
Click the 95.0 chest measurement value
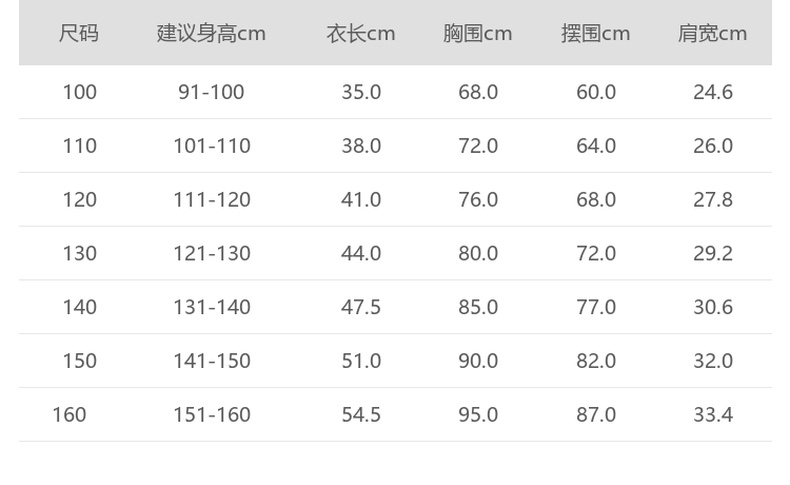pyautogui.click(x=478, y=414)
